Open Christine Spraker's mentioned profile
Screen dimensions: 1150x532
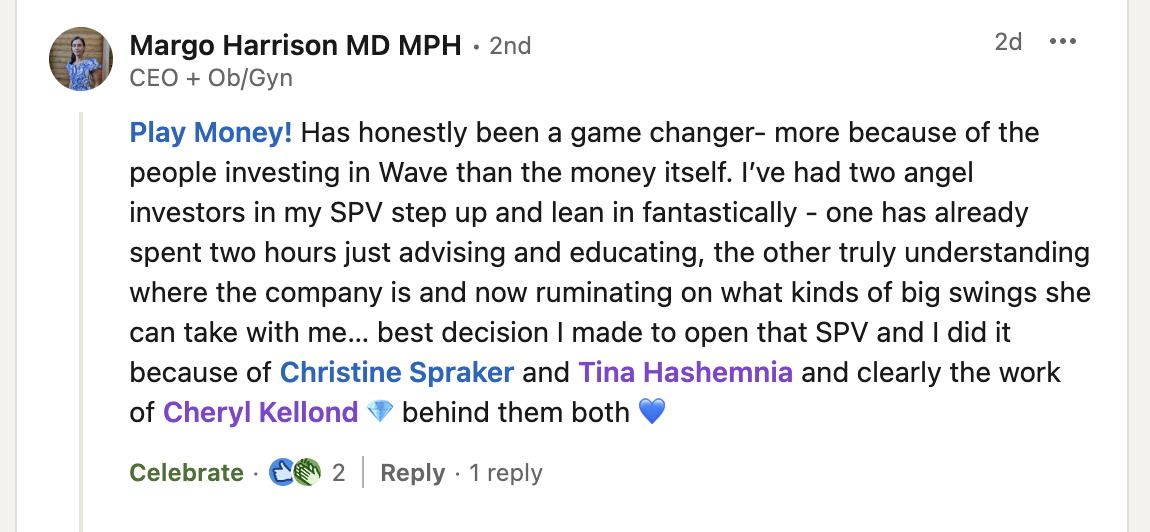(397, 372)
